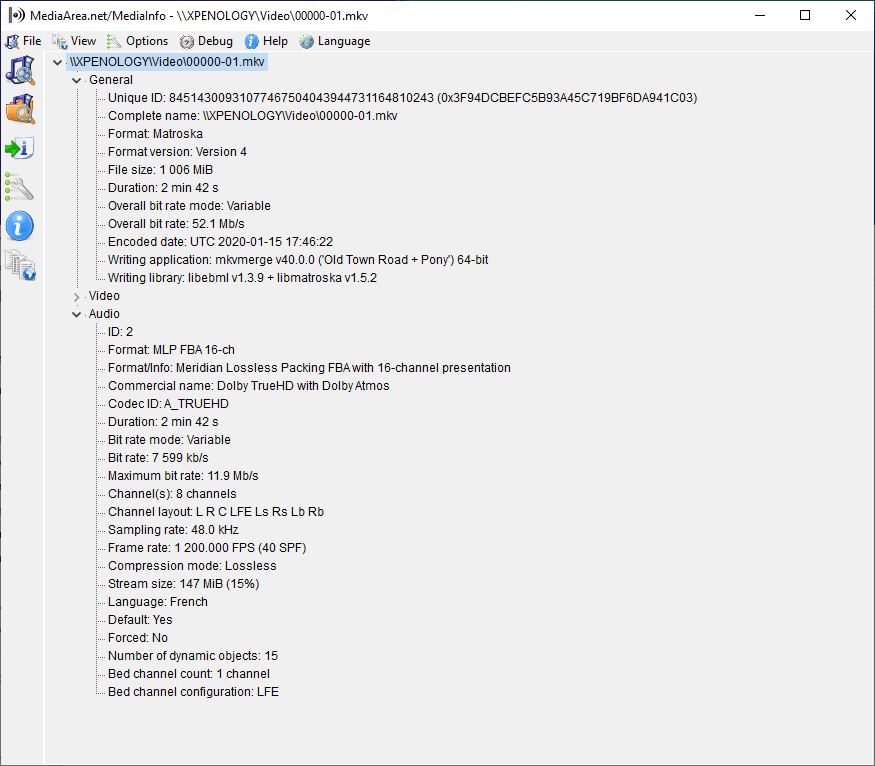Click the blue About info sidebar icon
The image size is (875, 766).
[x=21, y=226]
